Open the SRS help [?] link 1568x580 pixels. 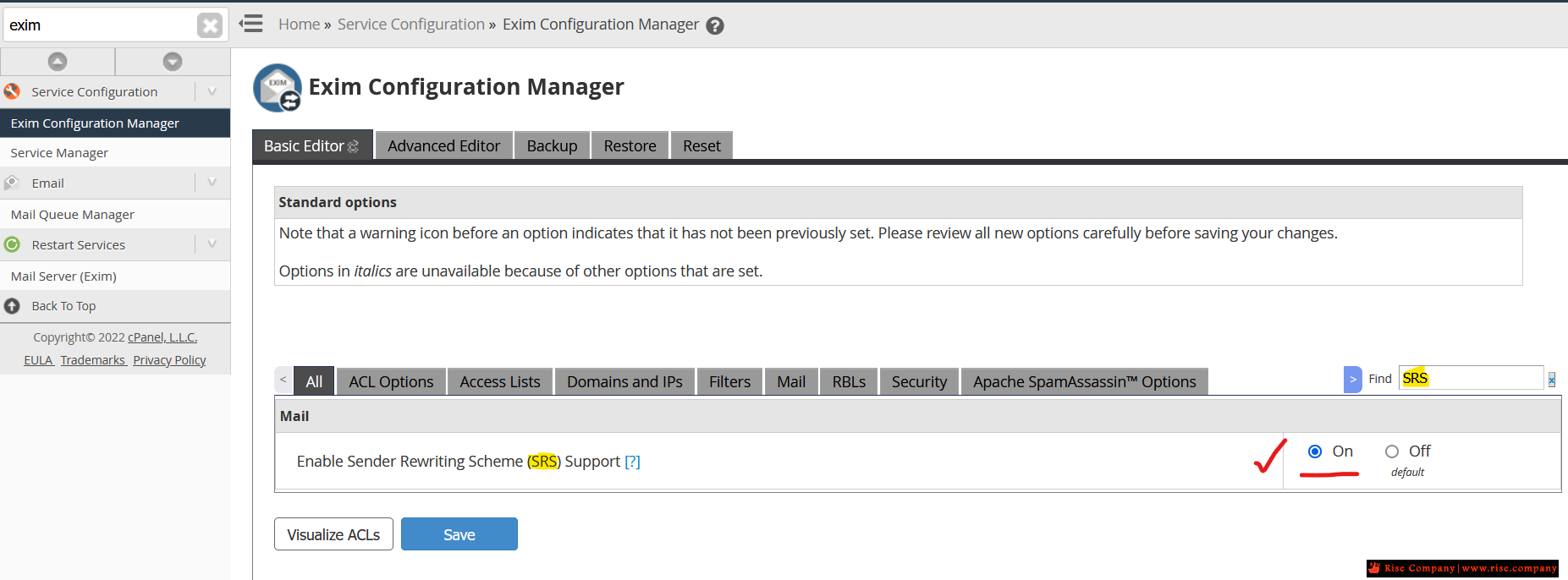632,462
